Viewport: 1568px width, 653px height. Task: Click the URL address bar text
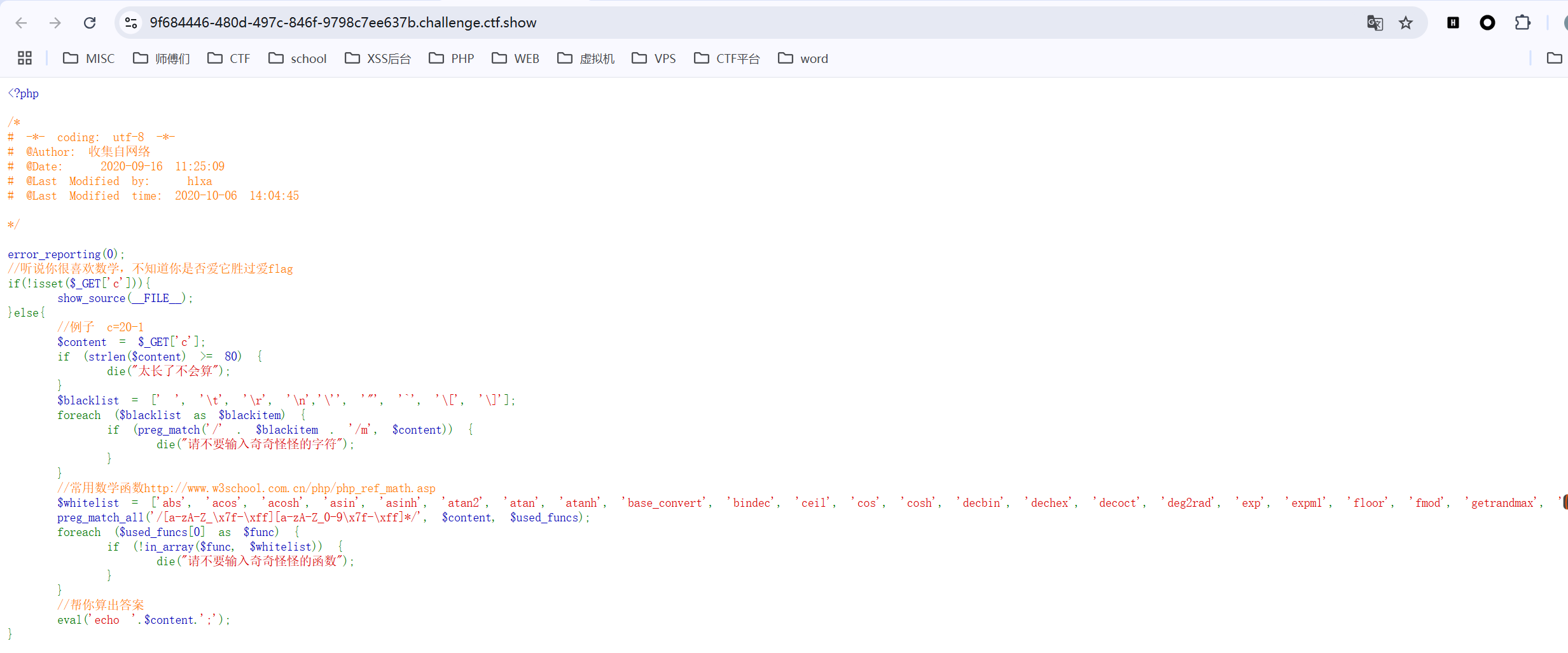343,23
